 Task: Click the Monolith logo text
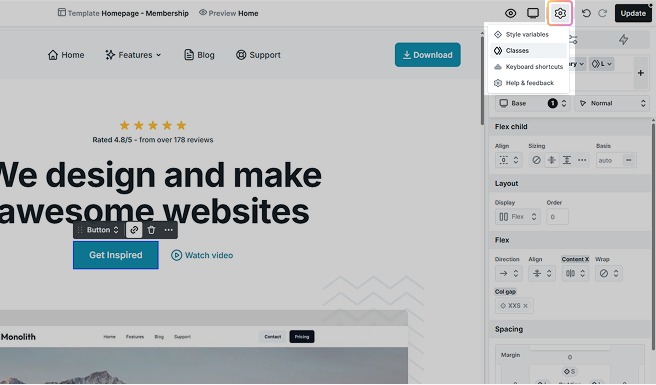pyautogui.click(x=18, y=337)
